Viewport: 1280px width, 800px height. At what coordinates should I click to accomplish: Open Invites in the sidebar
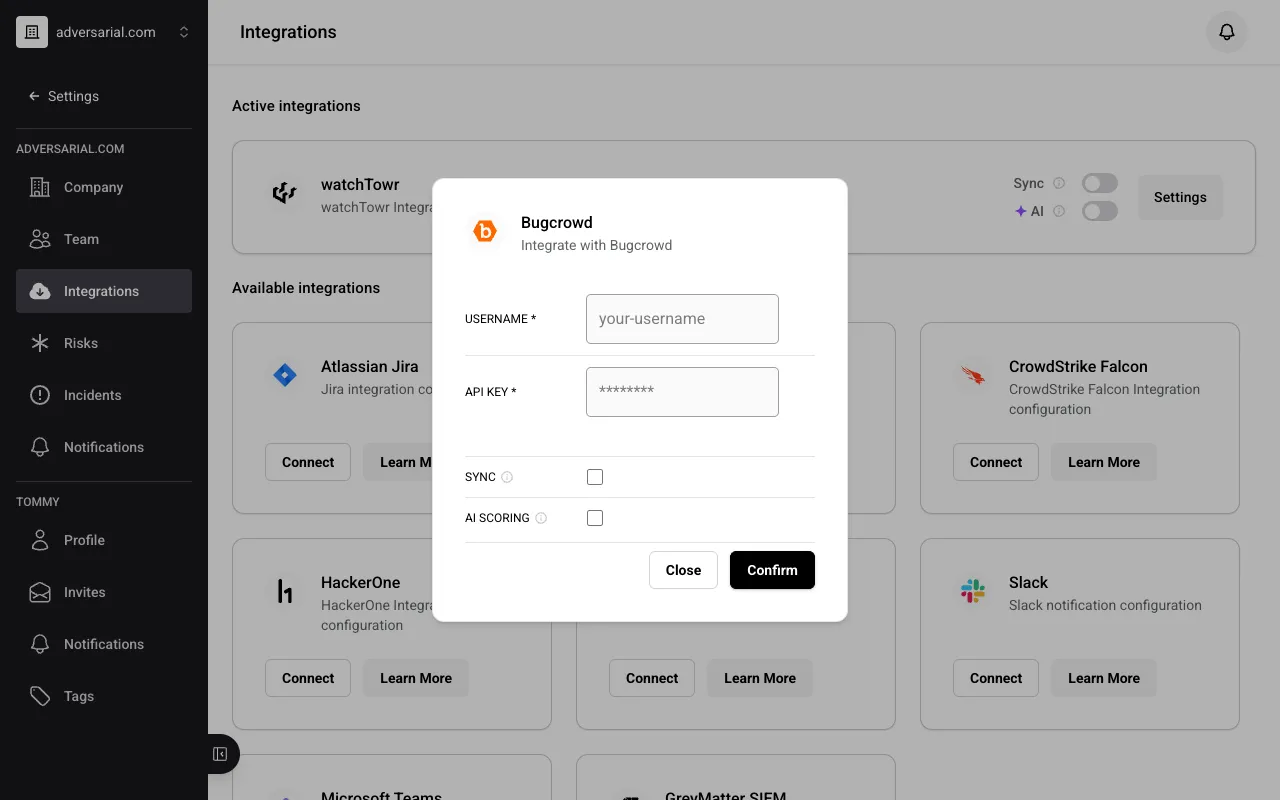[104, 592]
